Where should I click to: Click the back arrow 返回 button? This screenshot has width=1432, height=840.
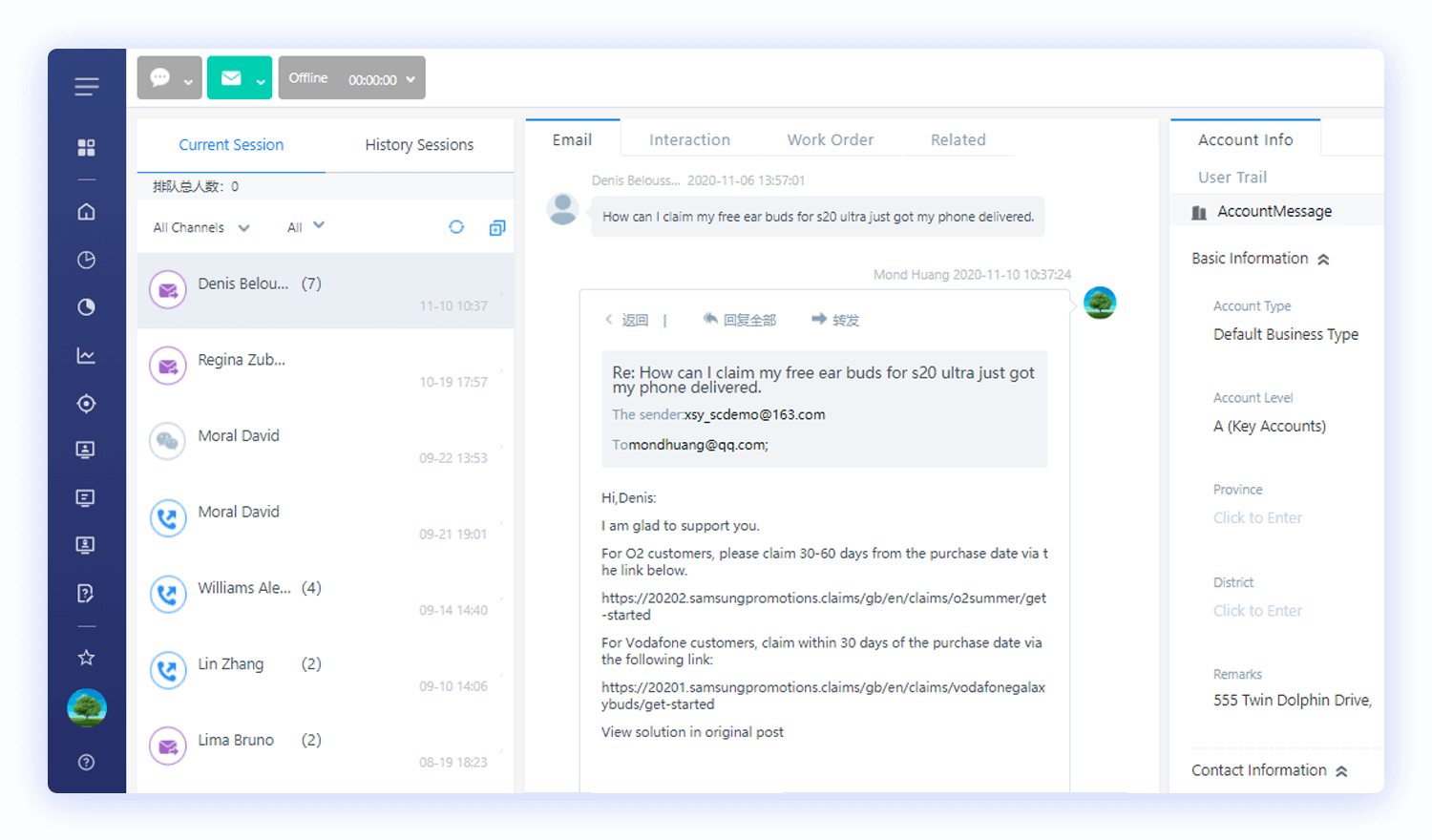tap(627, 321)
